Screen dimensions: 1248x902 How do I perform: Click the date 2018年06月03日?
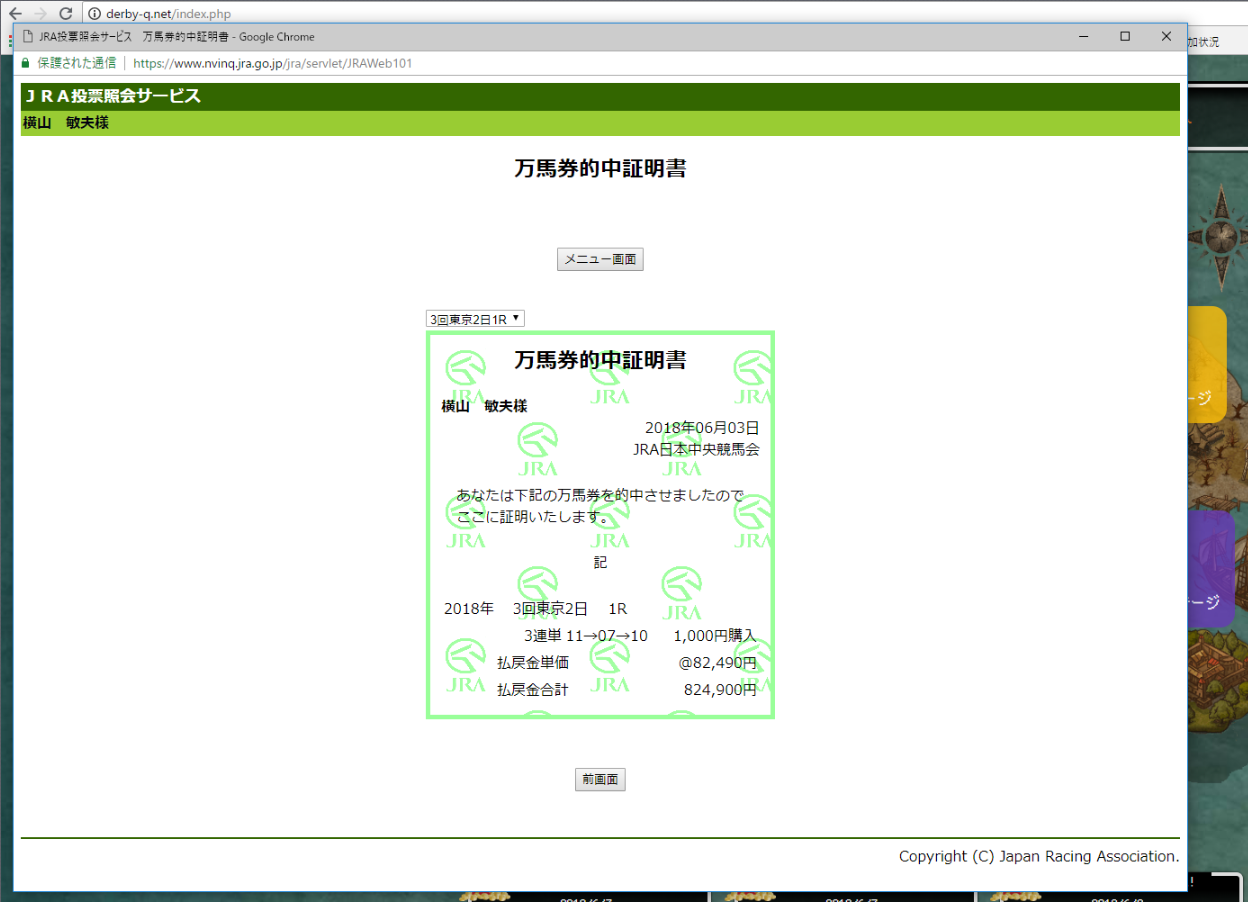click(x=702, y=428)
